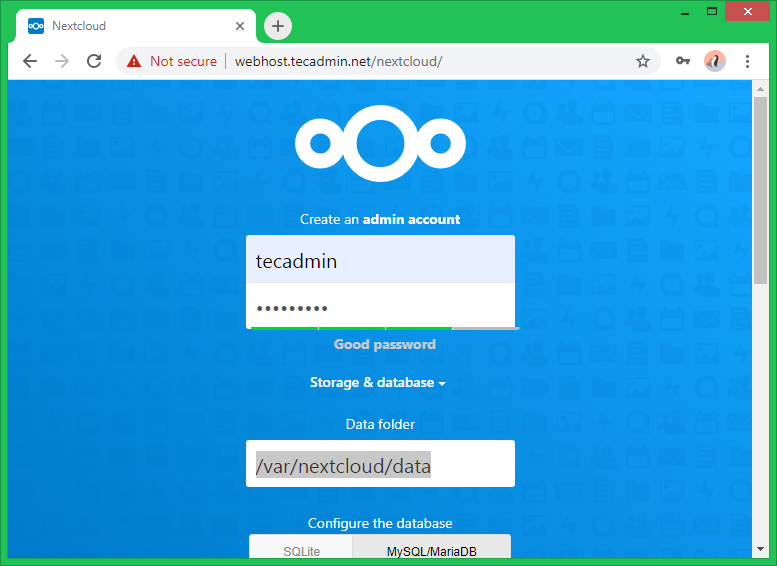The image size is (777, 566).
Task: Click the Create an admin account heading
Action: 380,219
